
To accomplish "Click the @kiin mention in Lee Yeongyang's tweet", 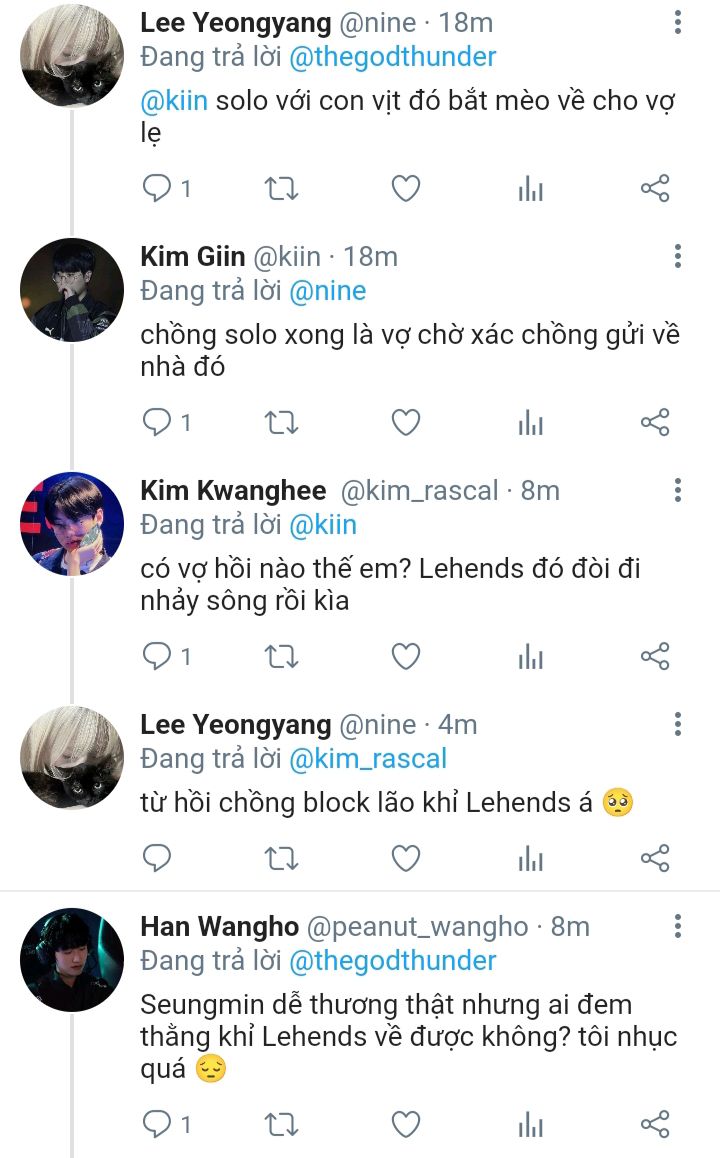I will (174, 102).
